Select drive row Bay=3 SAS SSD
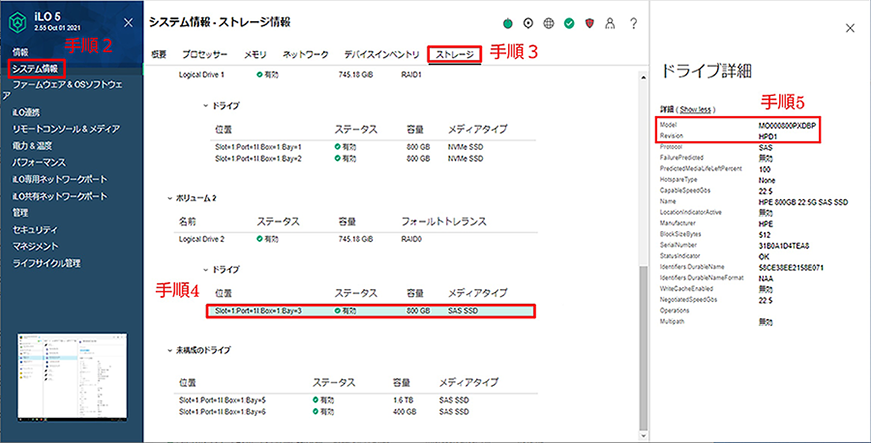Image resolution: width=871 pixels, height=443 pixels. pyautogui.click(x=371, y=311)
